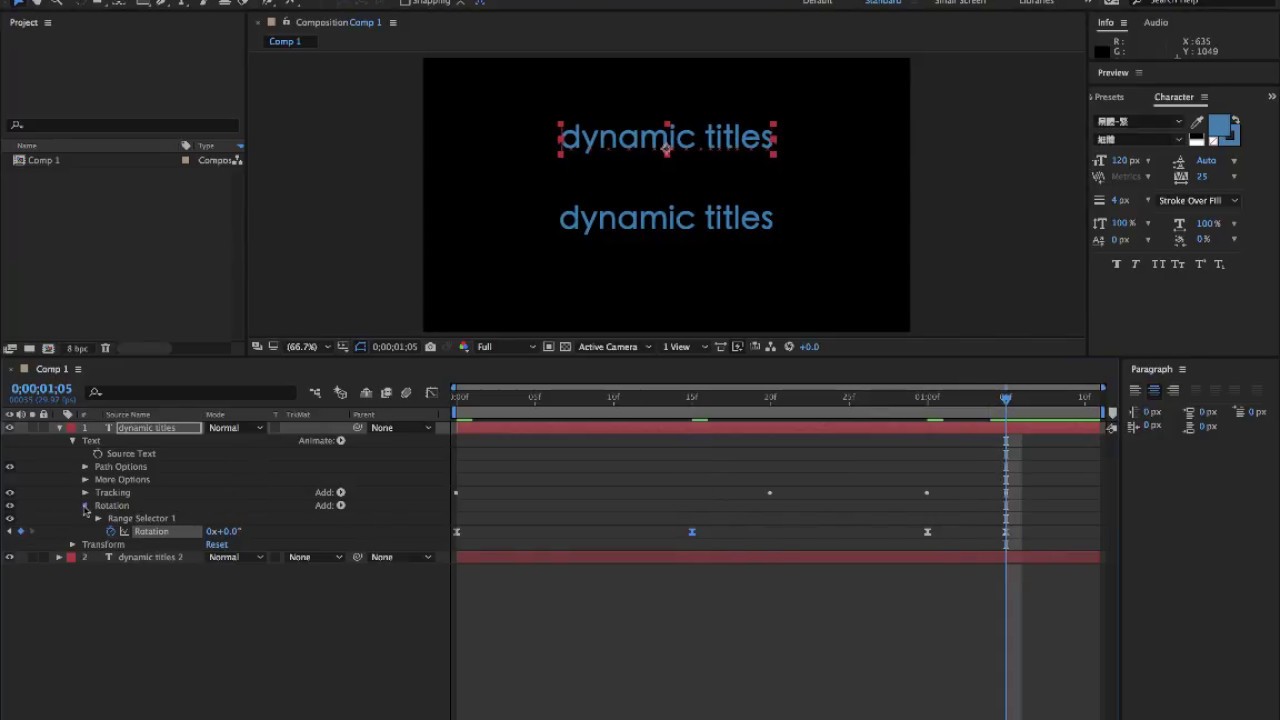This screenshot has height=720, width=1280.
Task: Open the viewer Full resolution dropdown
Action: (x=505, y=347)
